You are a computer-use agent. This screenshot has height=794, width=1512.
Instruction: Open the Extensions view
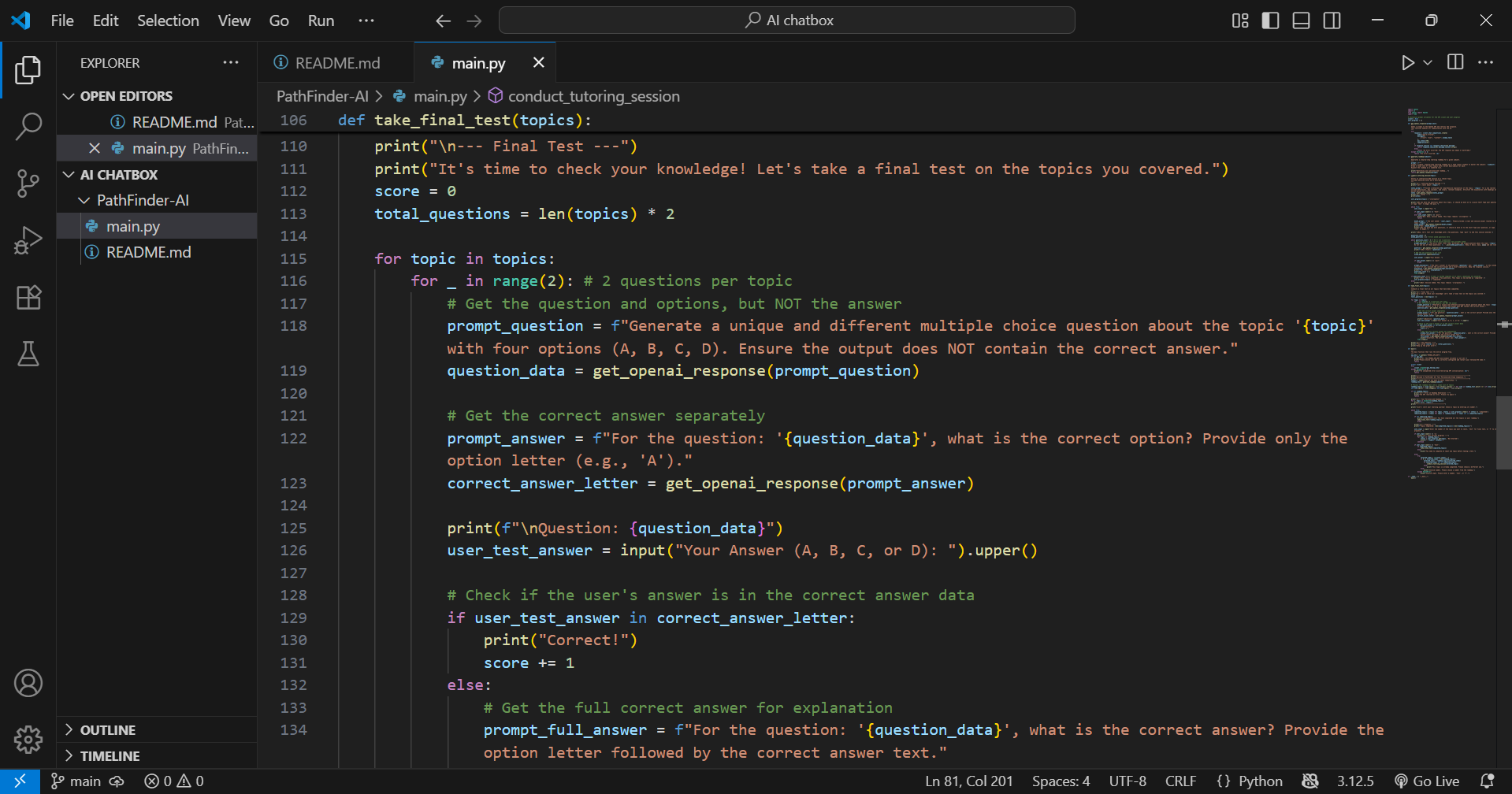coord(28,297)
